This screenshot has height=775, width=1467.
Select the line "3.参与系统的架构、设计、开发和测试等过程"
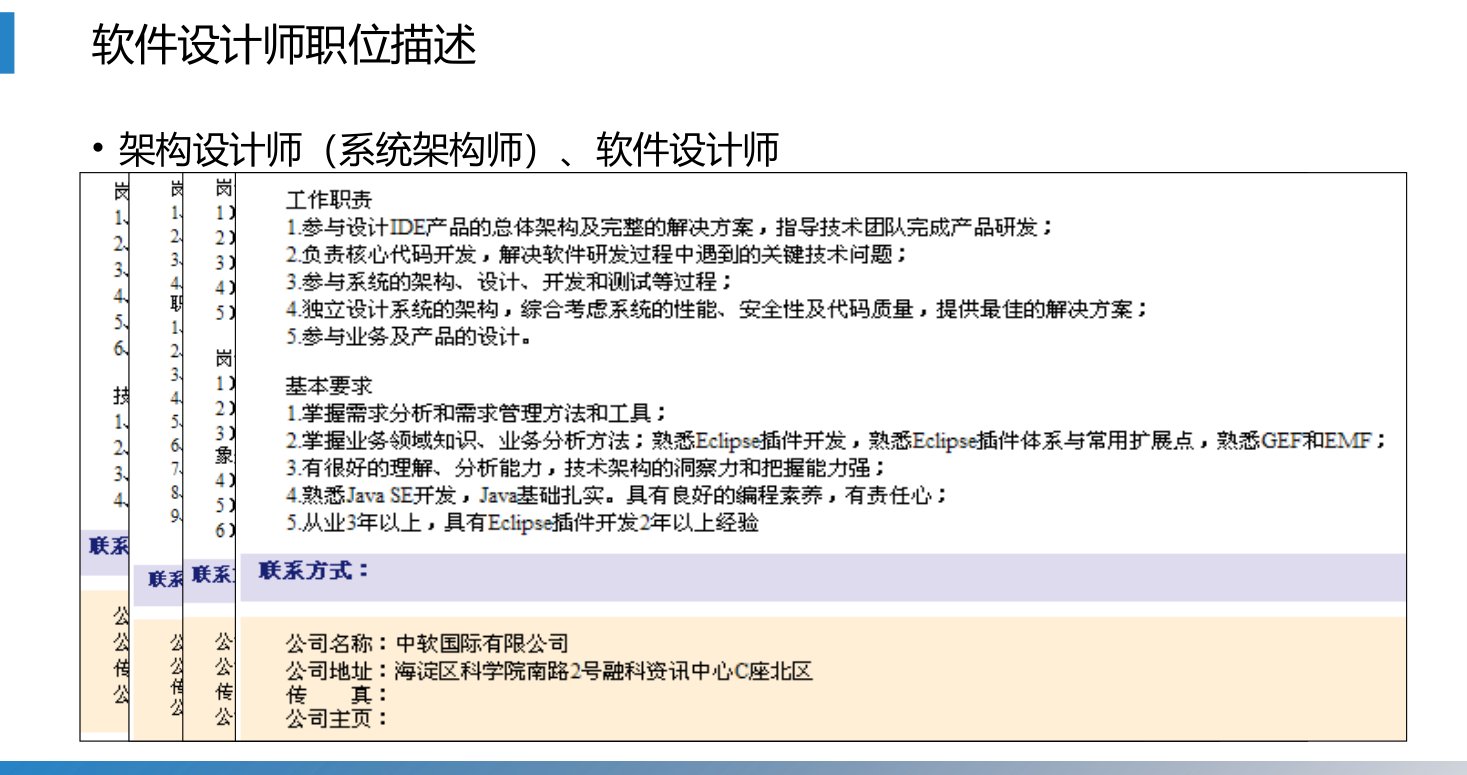[510, 282]
